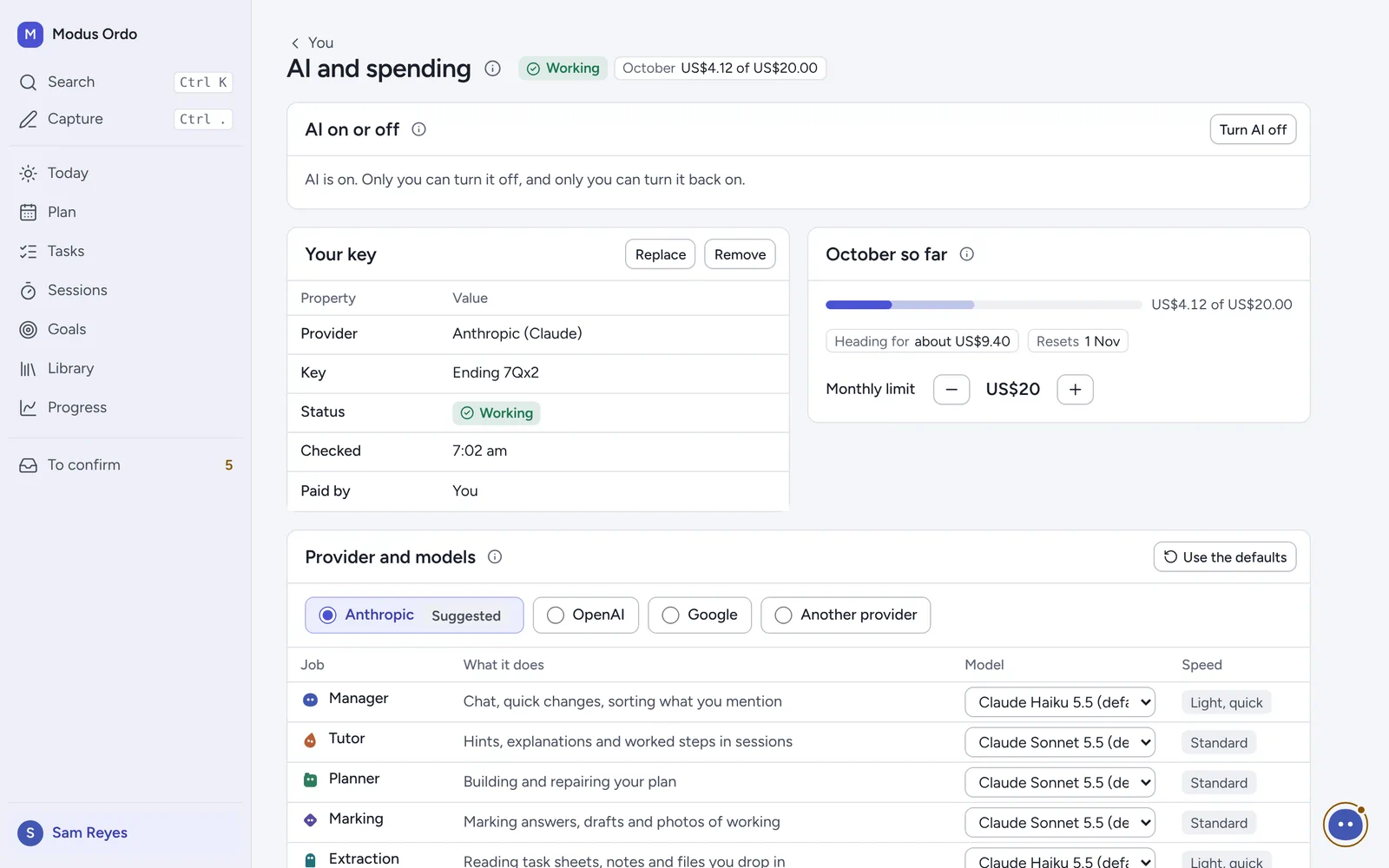This screenshot has height=868, width=1389.
Task: Increase the monthly limit with plus
Action: pyautogui.click(x=1075, y=390)
